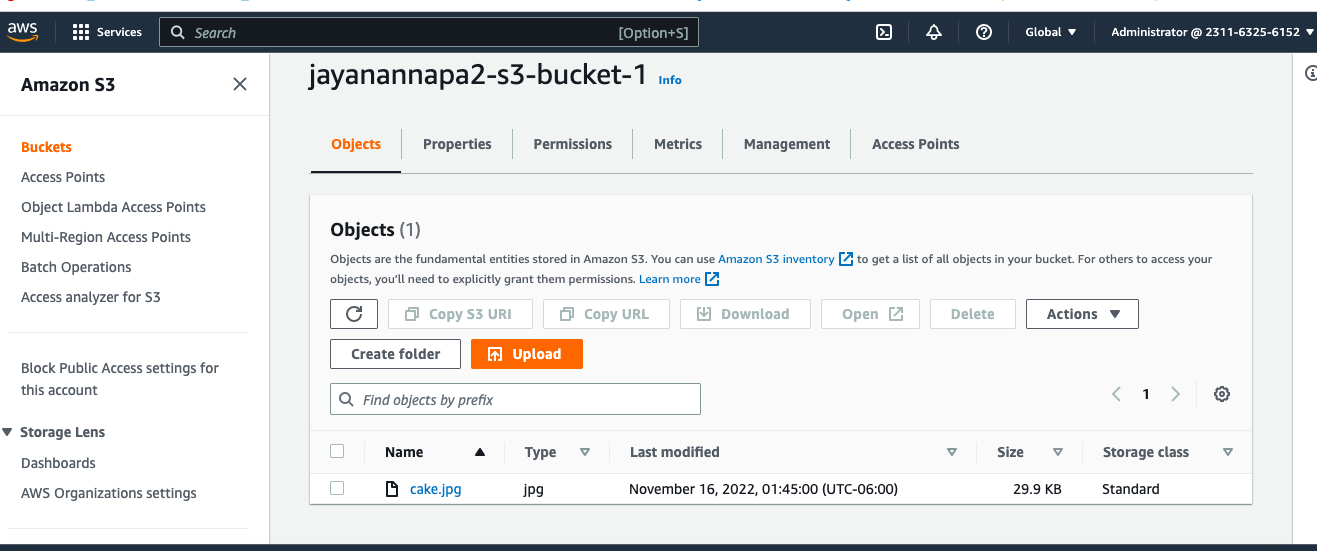This screenshot has width=1317, height=551.
Task: Open the Global region dropdown
Action: point(1051,32)
